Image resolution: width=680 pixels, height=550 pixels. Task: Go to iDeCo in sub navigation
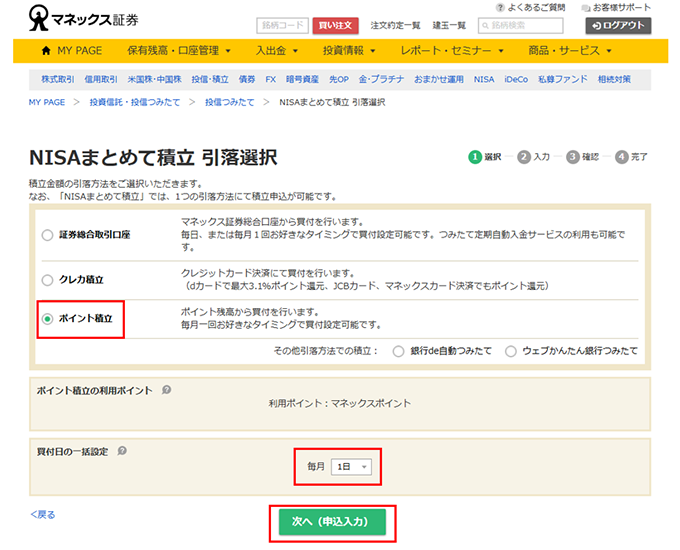point(516,79)
